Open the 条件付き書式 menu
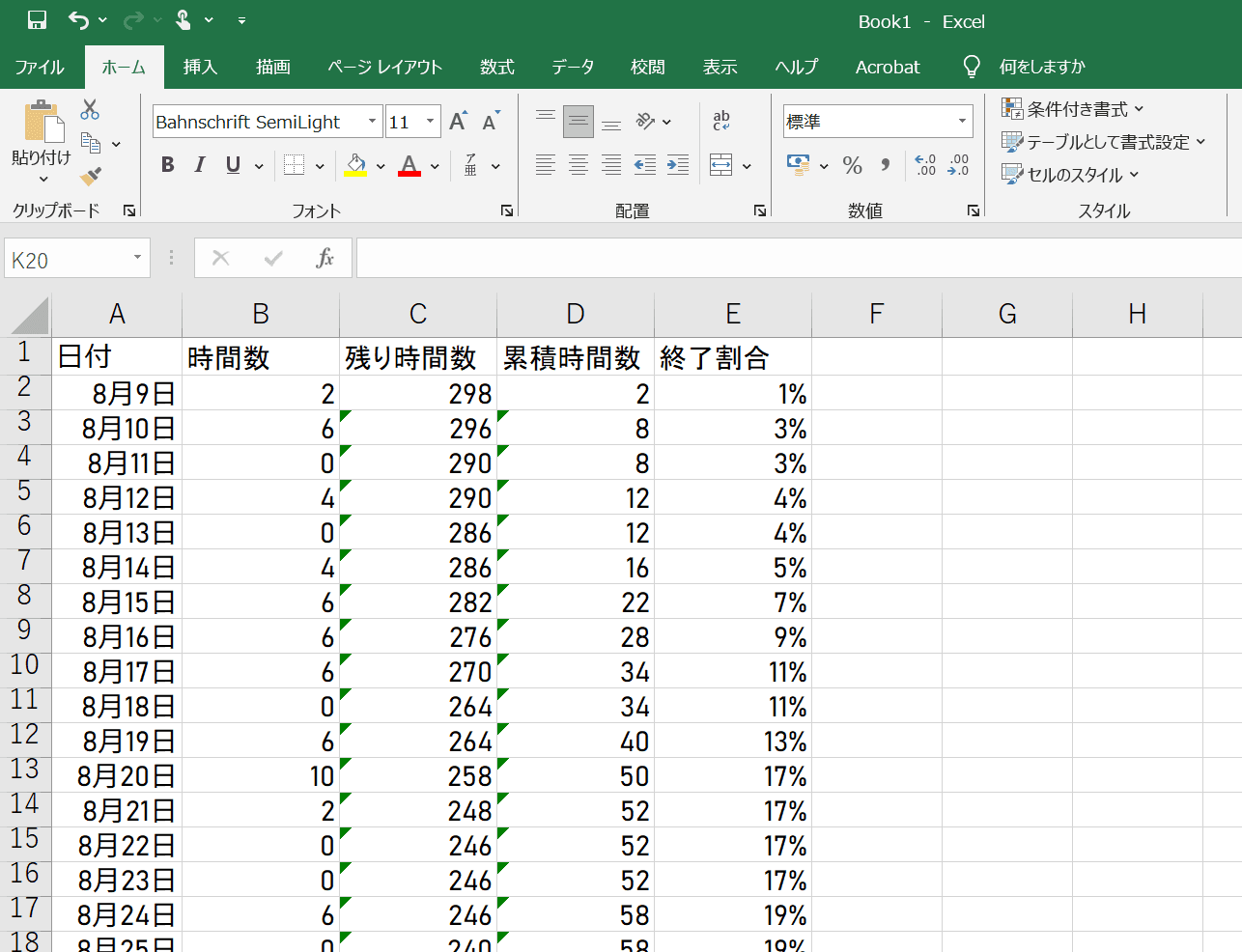1242x952 pixels. pyautogui.click(x=1073, y=109)
